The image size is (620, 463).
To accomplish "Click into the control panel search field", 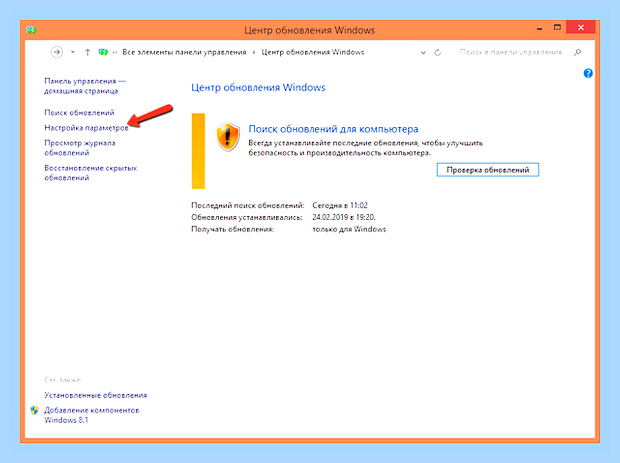I will [x=510, y=52].
